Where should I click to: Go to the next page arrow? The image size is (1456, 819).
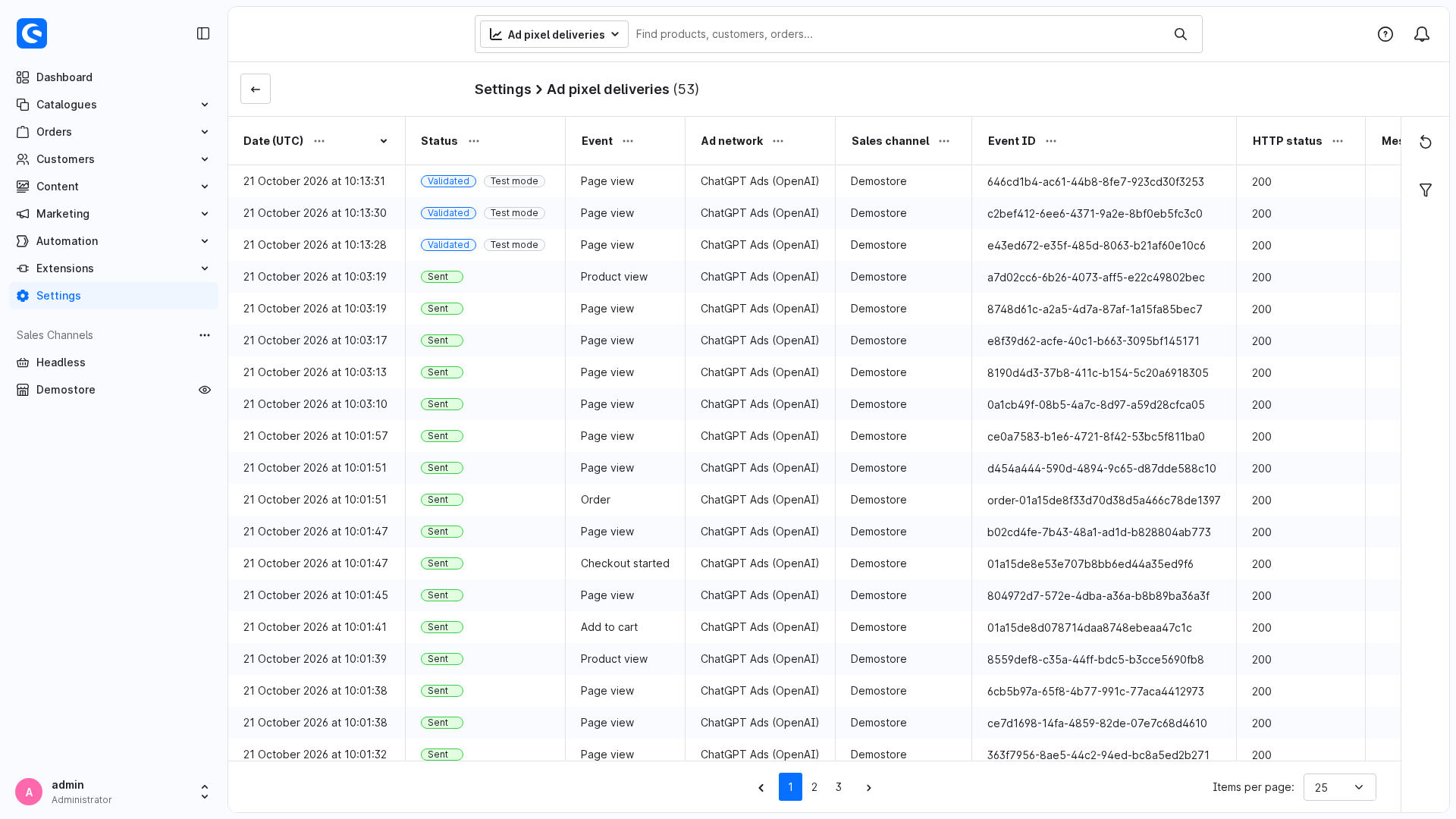click(x=869, y=788)
